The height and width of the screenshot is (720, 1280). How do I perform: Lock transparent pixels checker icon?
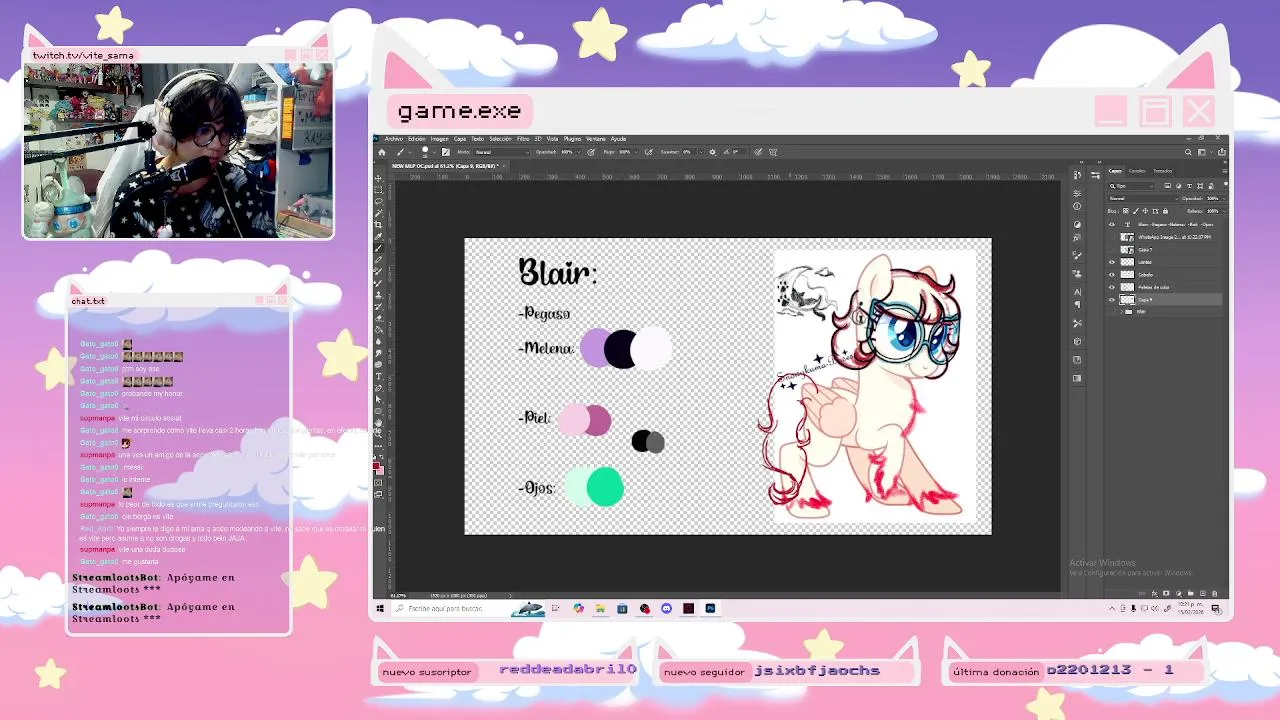[1126, 211]
